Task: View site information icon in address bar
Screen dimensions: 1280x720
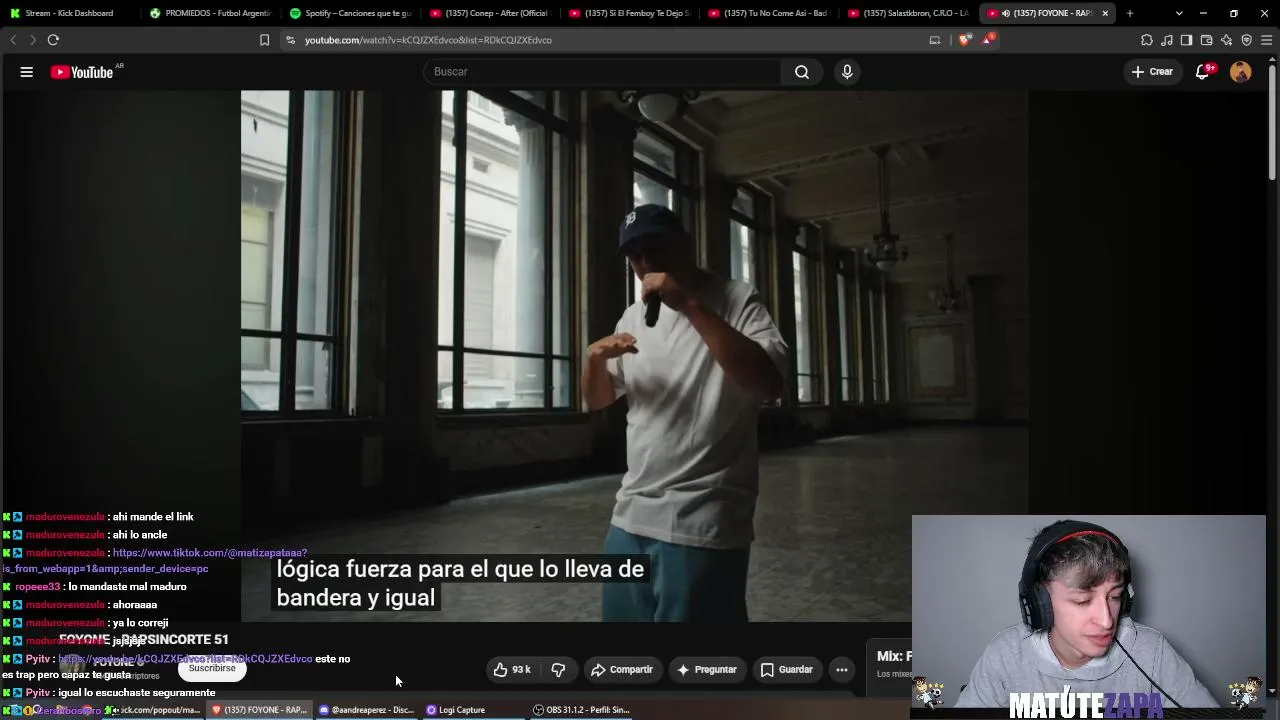Action: 290,40
